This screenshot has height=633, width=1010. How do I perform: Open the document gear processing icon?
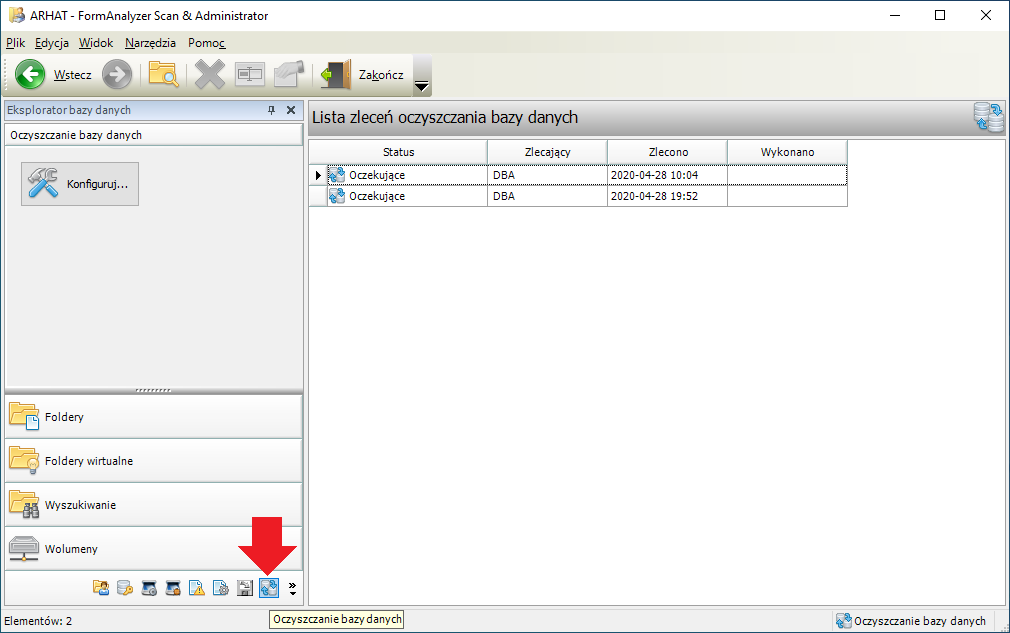point(221,587)
